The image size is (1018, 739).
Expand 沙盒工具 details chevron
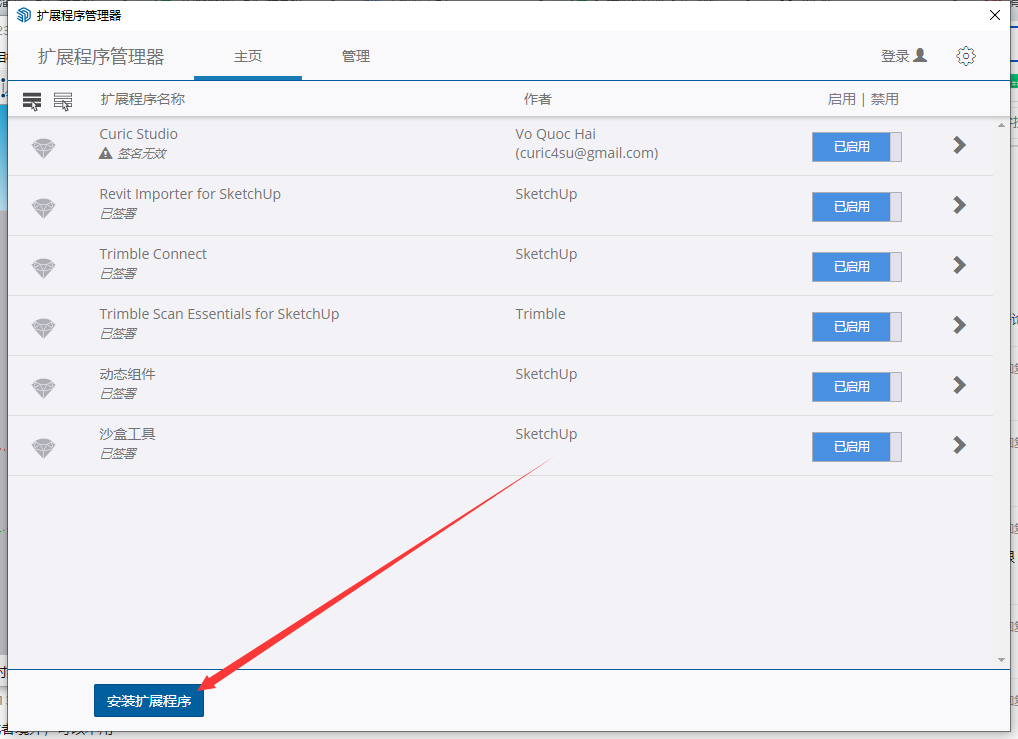click(x=960, y=445)
